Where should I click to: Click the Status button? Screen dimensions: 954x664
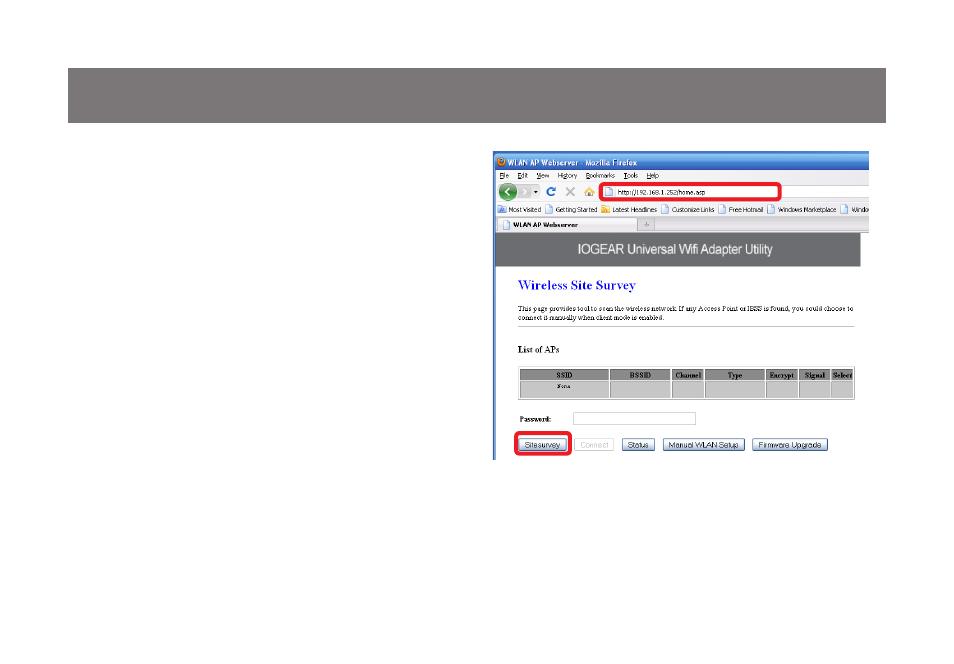click(638, 445)
